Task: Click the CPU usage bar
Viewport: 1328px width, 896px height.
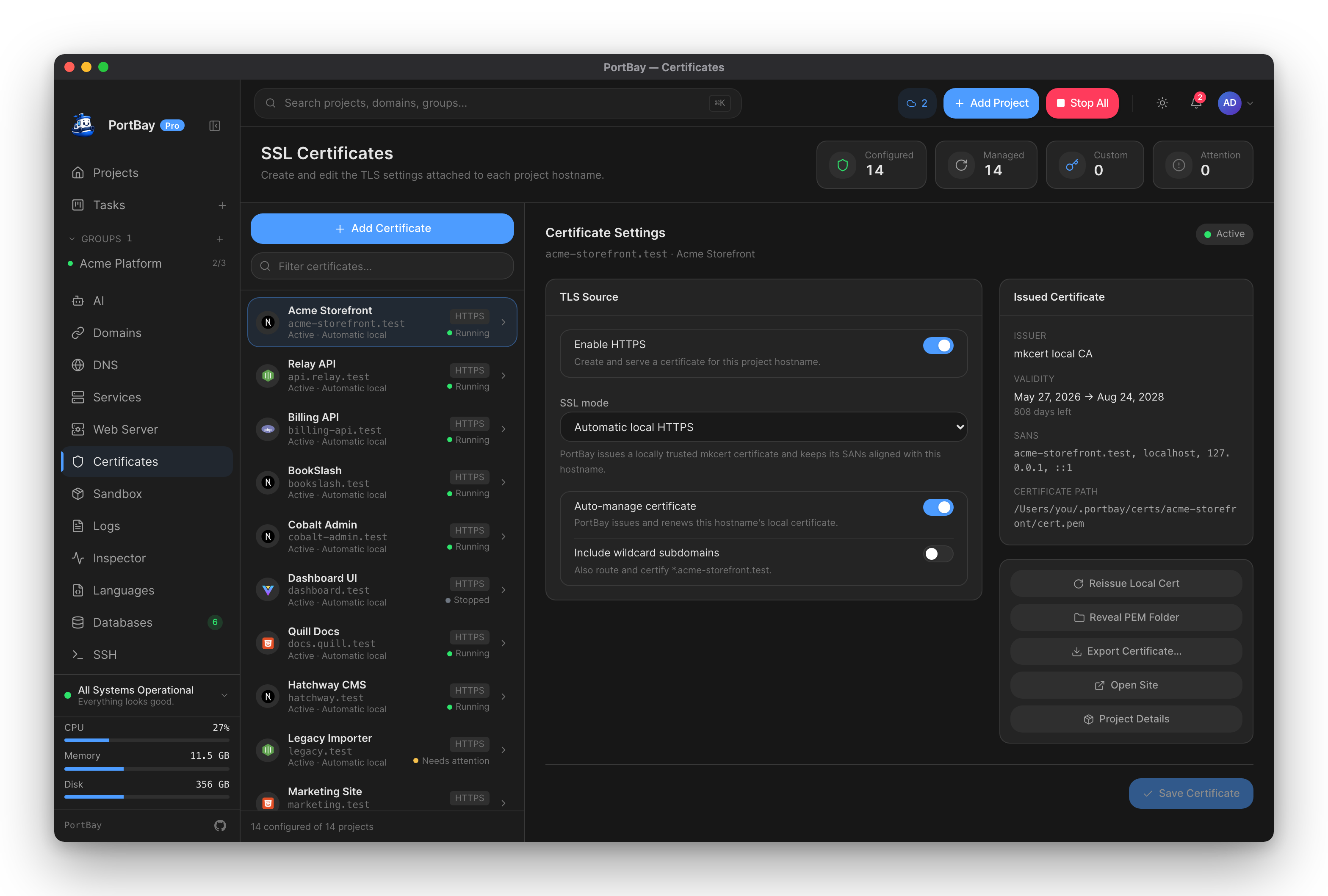Action: pos(147,740)
